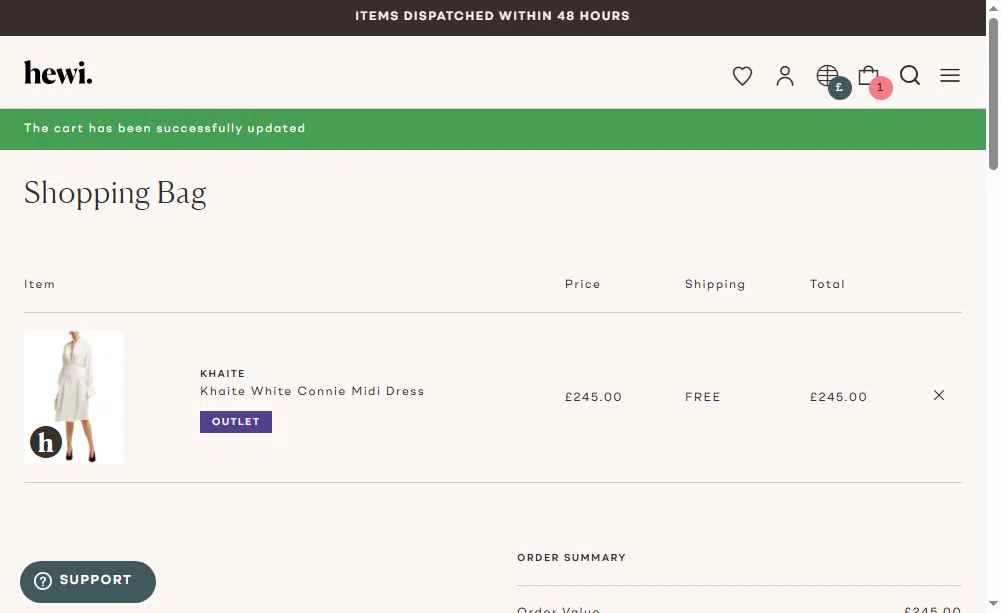Open the Support chat button

(87, 581)
